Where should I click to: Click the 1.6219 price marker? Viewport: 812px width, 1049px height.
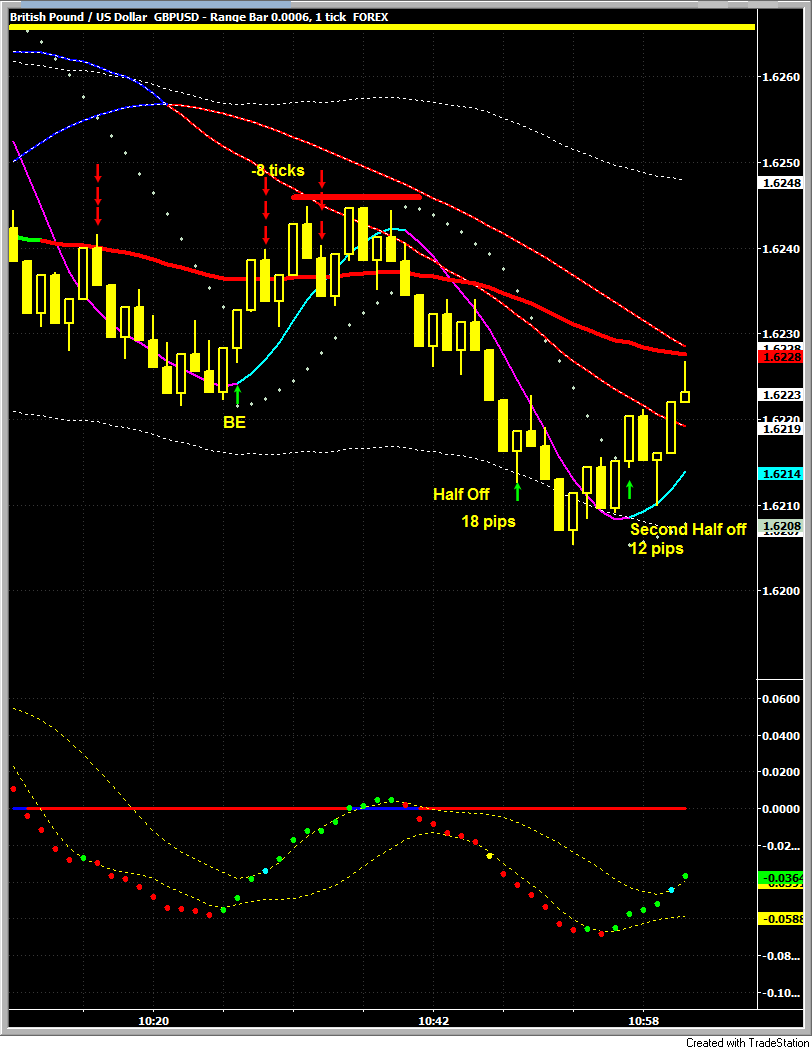[781, 429]
